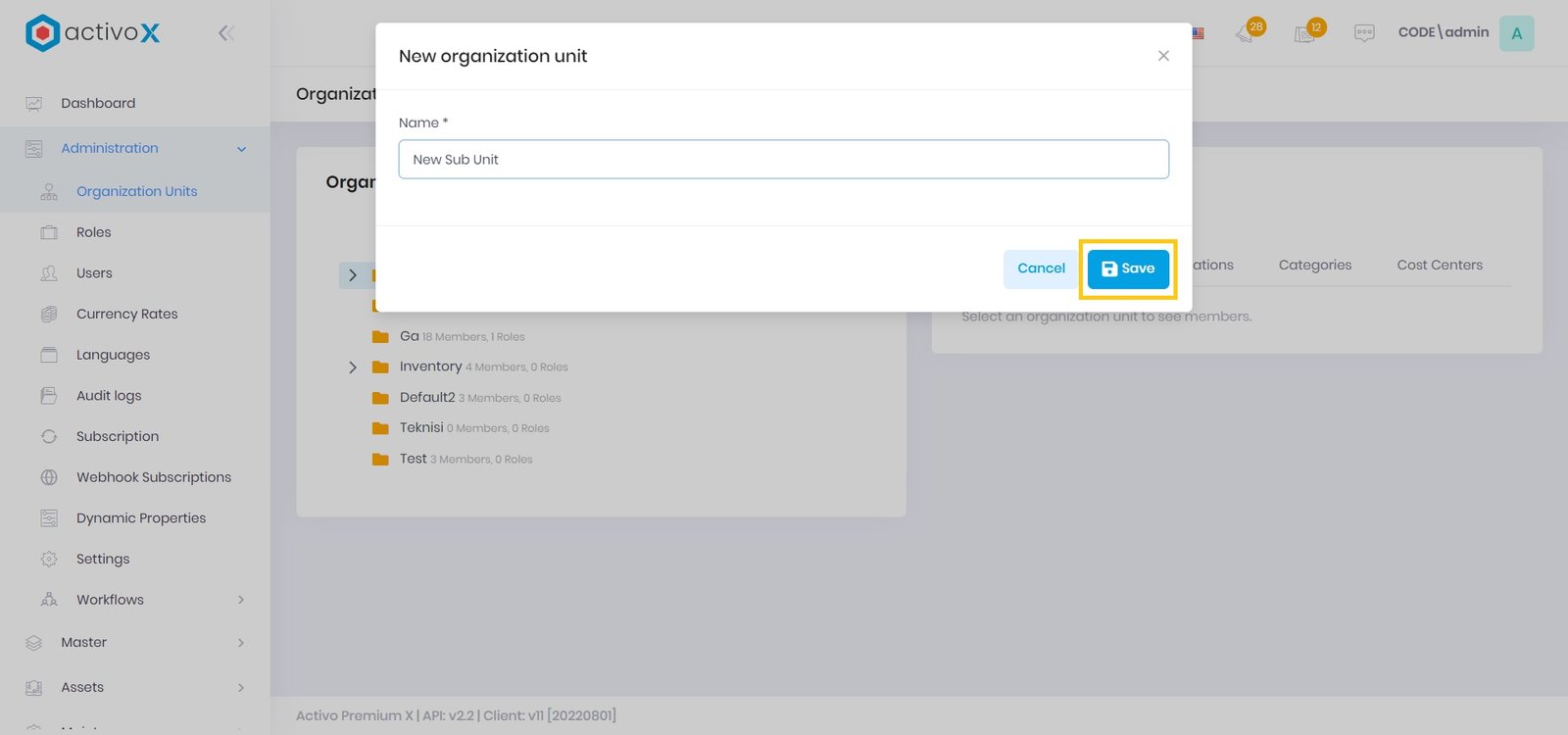Switch to the Cost Centers tab

tap(1440, 265)
